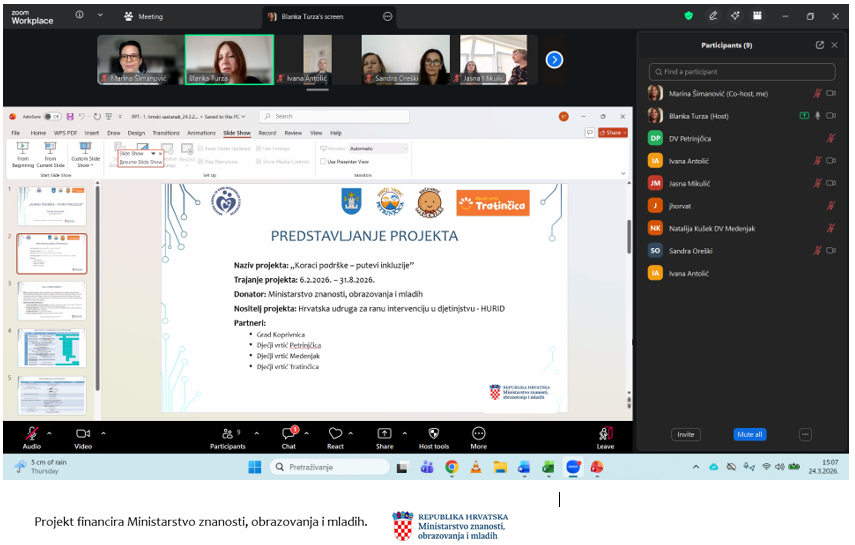Screen dimensions: 855x545
Task: Start video using the Video camera icon
Action: [83, 433]
